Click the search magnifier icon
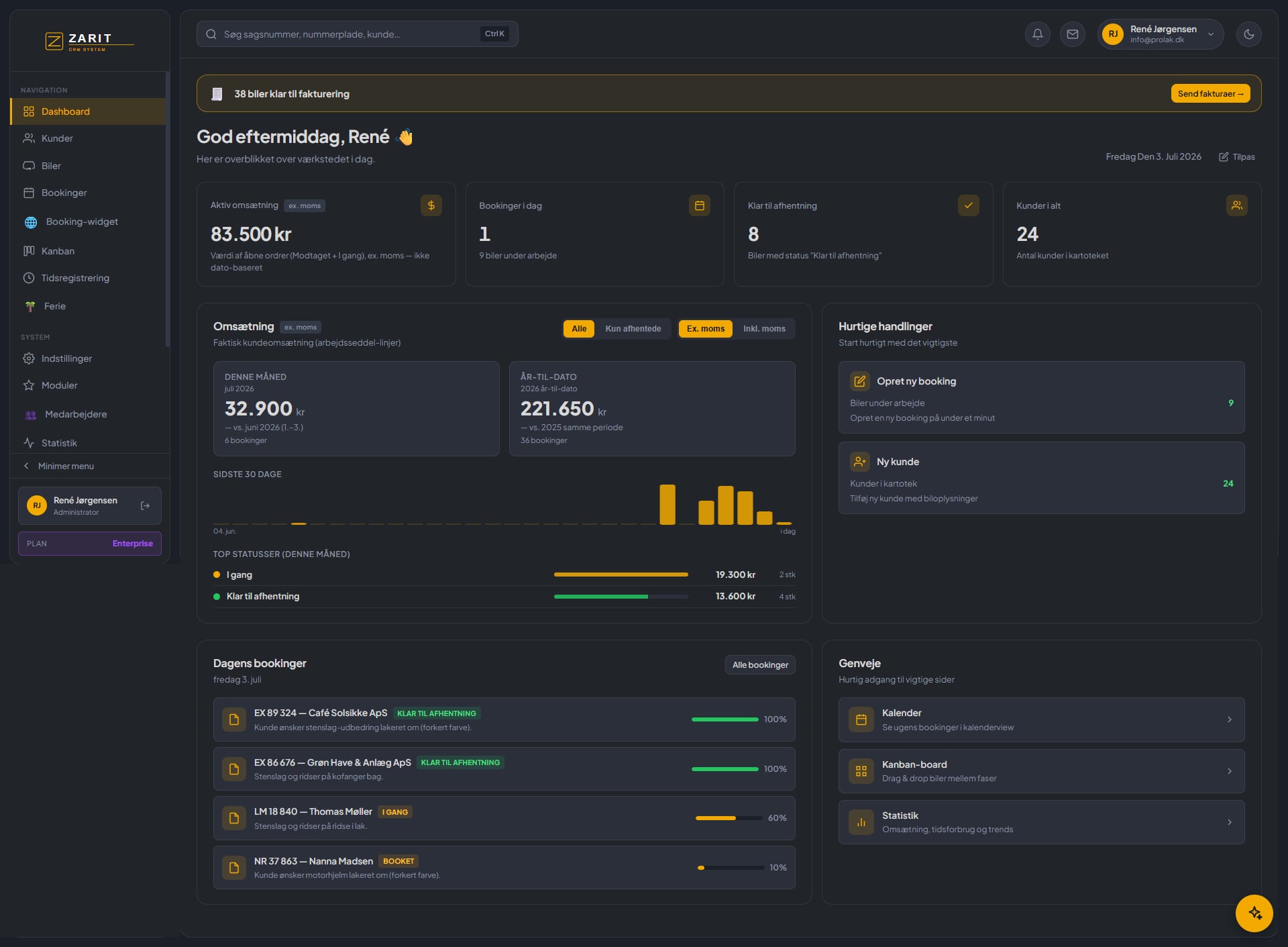The image size is (1288, 947). tap(211, 34)
